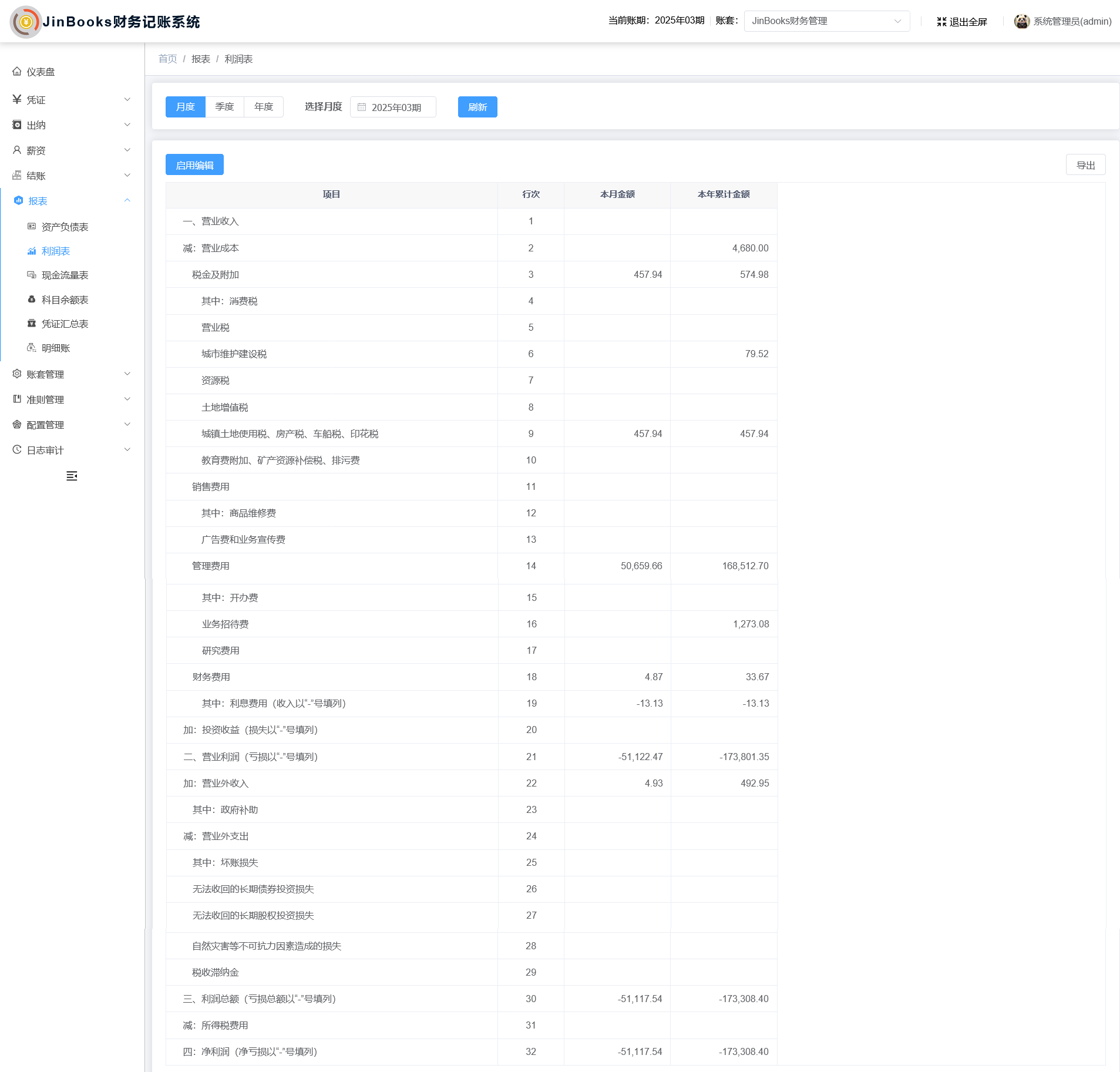Screen dimensions: 1120x1072
Task: Click the balance sheet icon in sidebar
Action: pos(32,227)
